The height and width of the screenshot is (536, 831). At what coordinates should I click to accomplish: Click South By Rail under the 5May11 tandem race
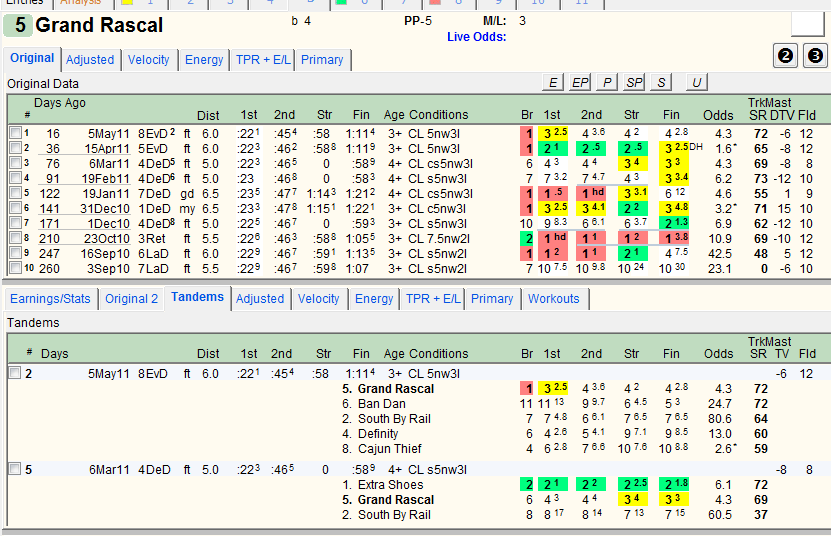pos(394,419)
